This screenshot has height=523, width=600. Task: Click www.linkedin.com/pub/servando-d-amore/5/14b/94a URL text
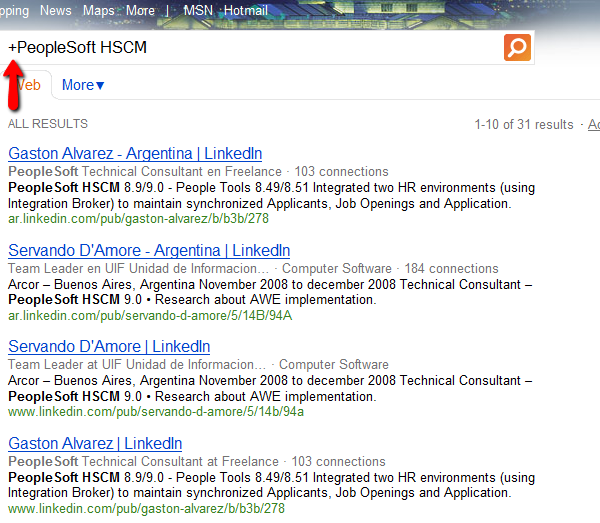click(x=156, y=412)
